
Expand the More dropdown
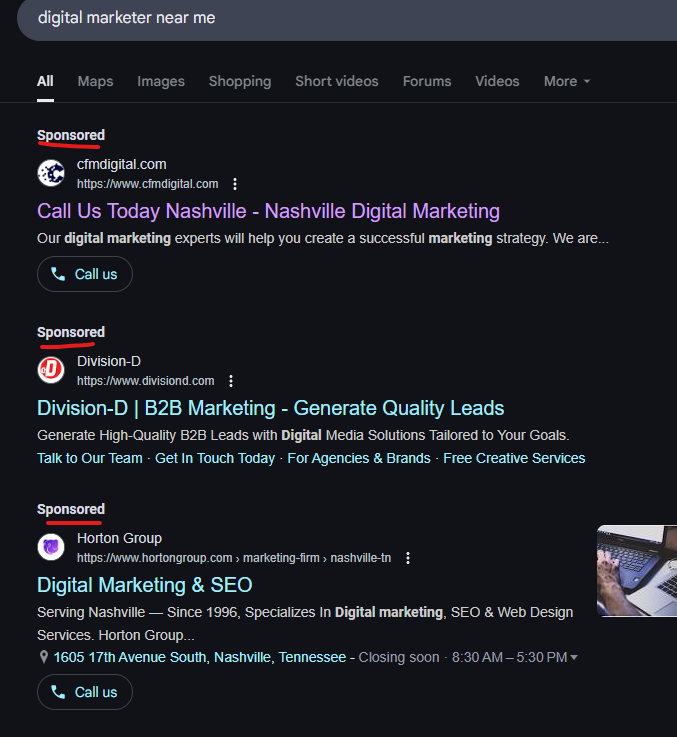pyautogui.click(x=567, y=81)
